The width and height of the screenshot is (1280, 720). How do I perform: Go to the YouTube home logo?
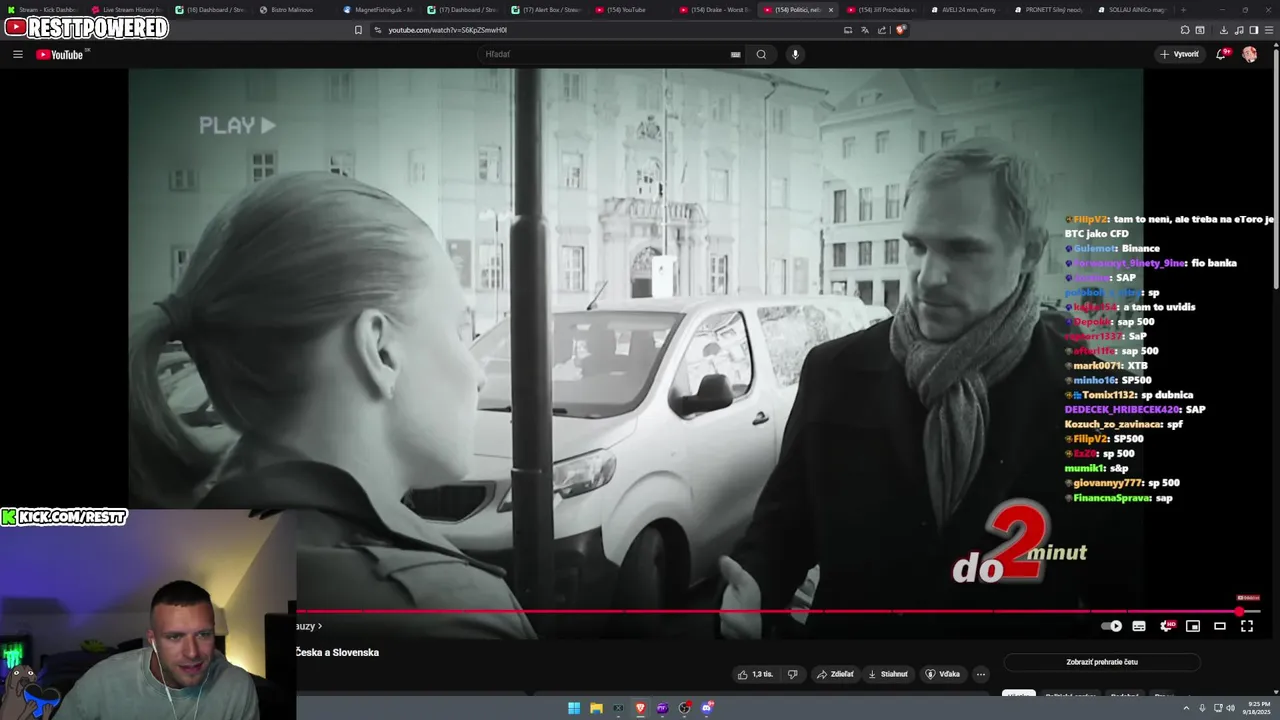[x=62, y=54]
